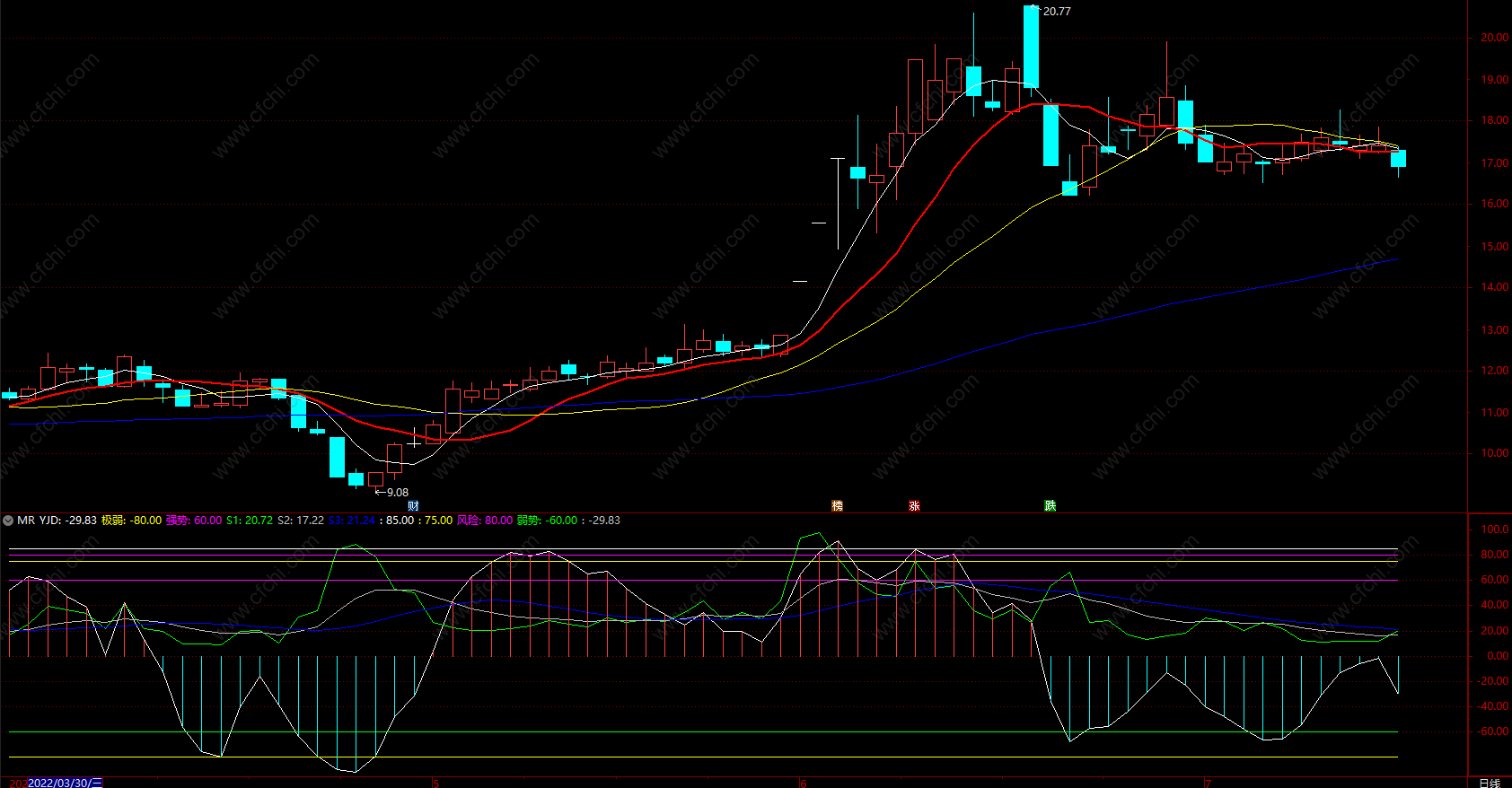Click the green 跌 event marker
Screen dimensions: 1512x788
1050,506
